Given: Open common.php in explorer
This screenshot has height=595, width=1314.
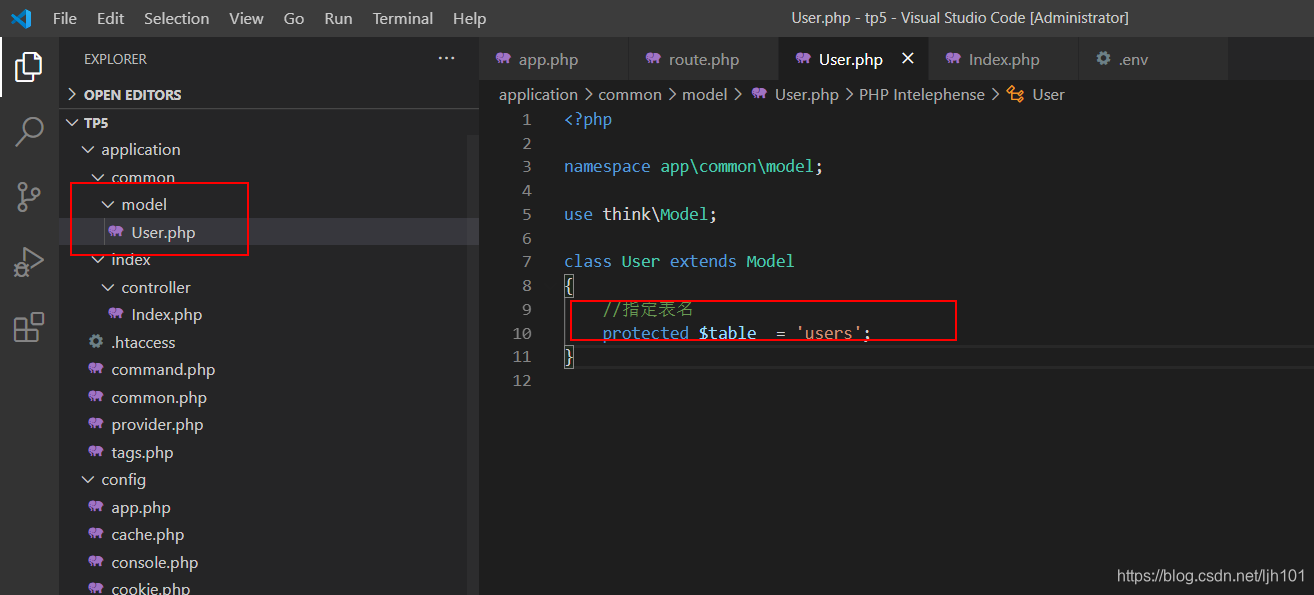Looking at the screenshot, I should coord(269,397).
